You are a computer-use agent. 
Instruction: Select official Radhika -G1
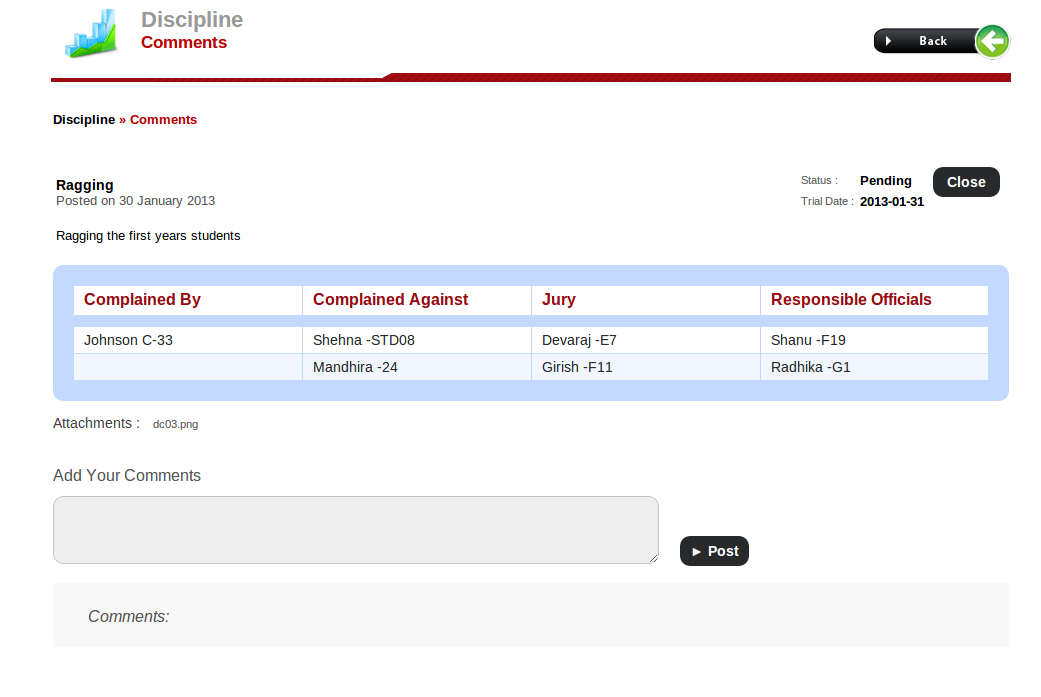[x=810, y=367]
